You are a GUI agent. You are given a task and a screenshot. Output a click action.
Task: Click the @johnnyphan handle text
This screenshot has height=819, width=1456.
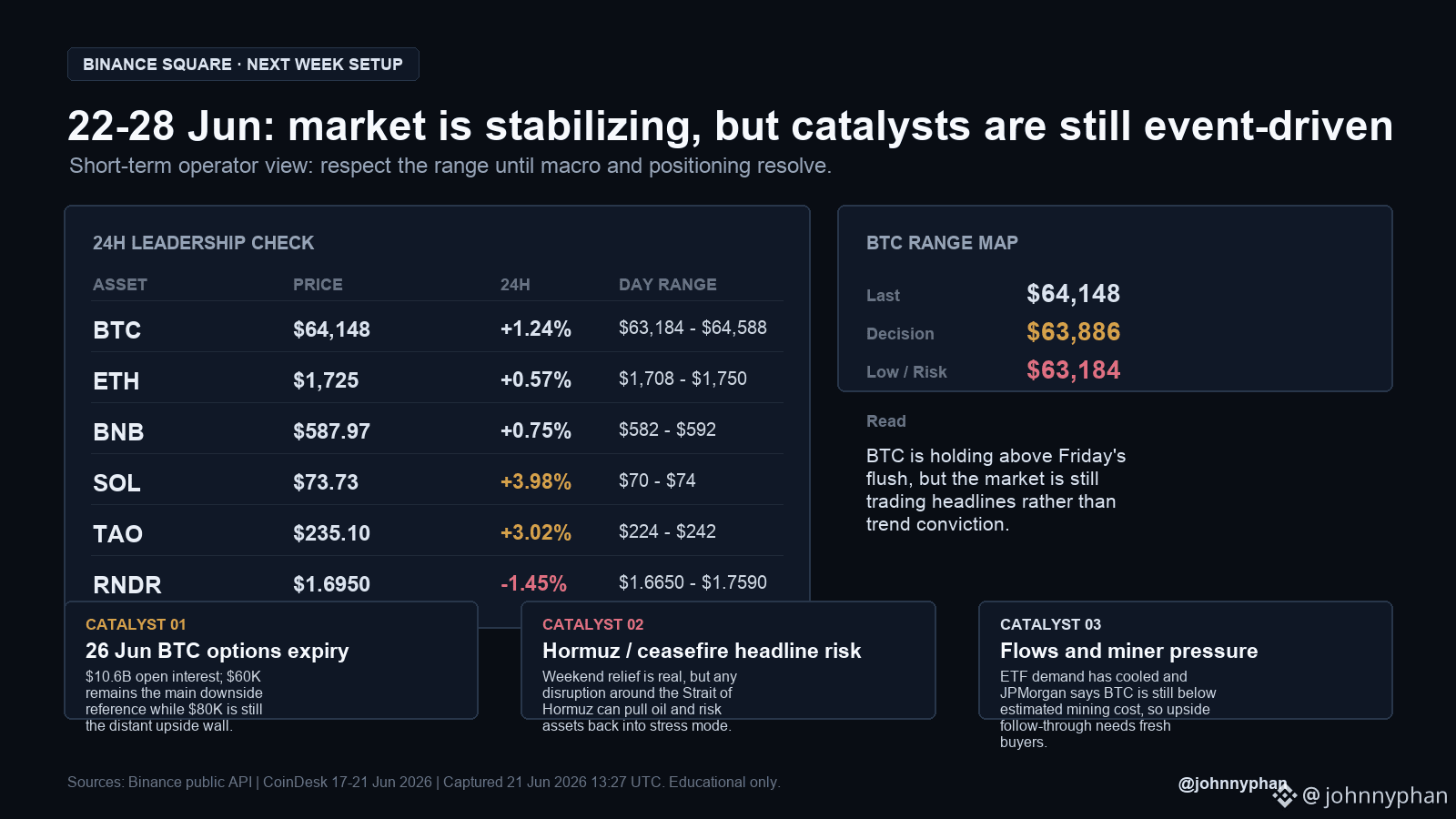coord(1233,784)
